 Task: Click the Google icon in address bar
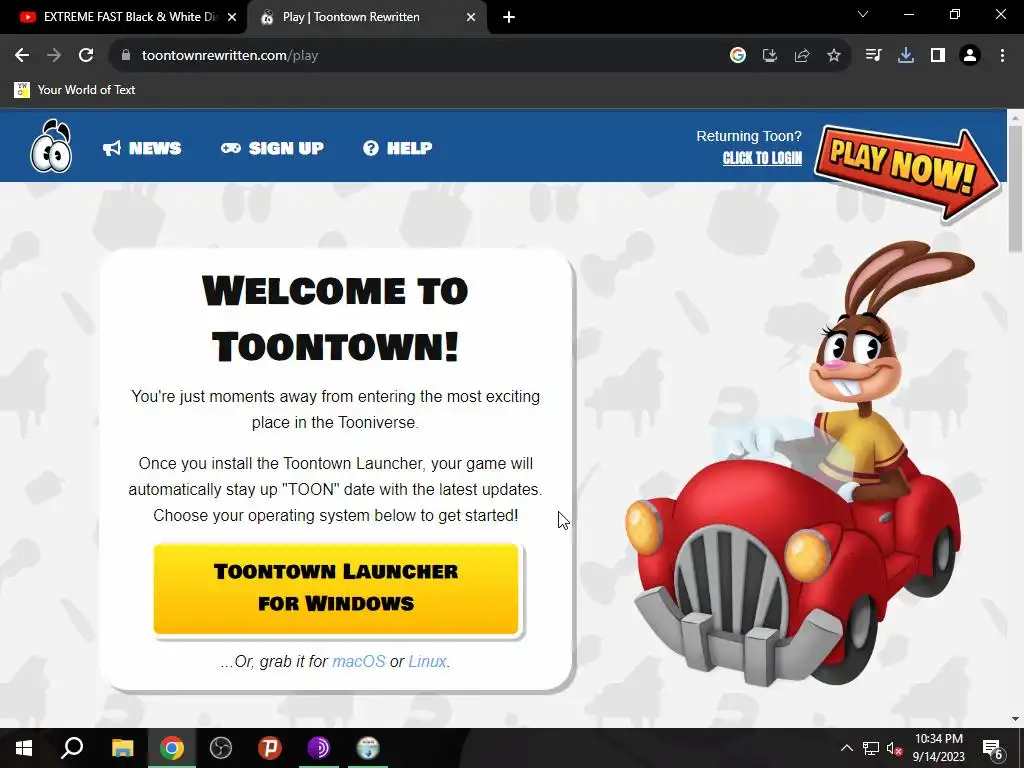coord(738,56)
